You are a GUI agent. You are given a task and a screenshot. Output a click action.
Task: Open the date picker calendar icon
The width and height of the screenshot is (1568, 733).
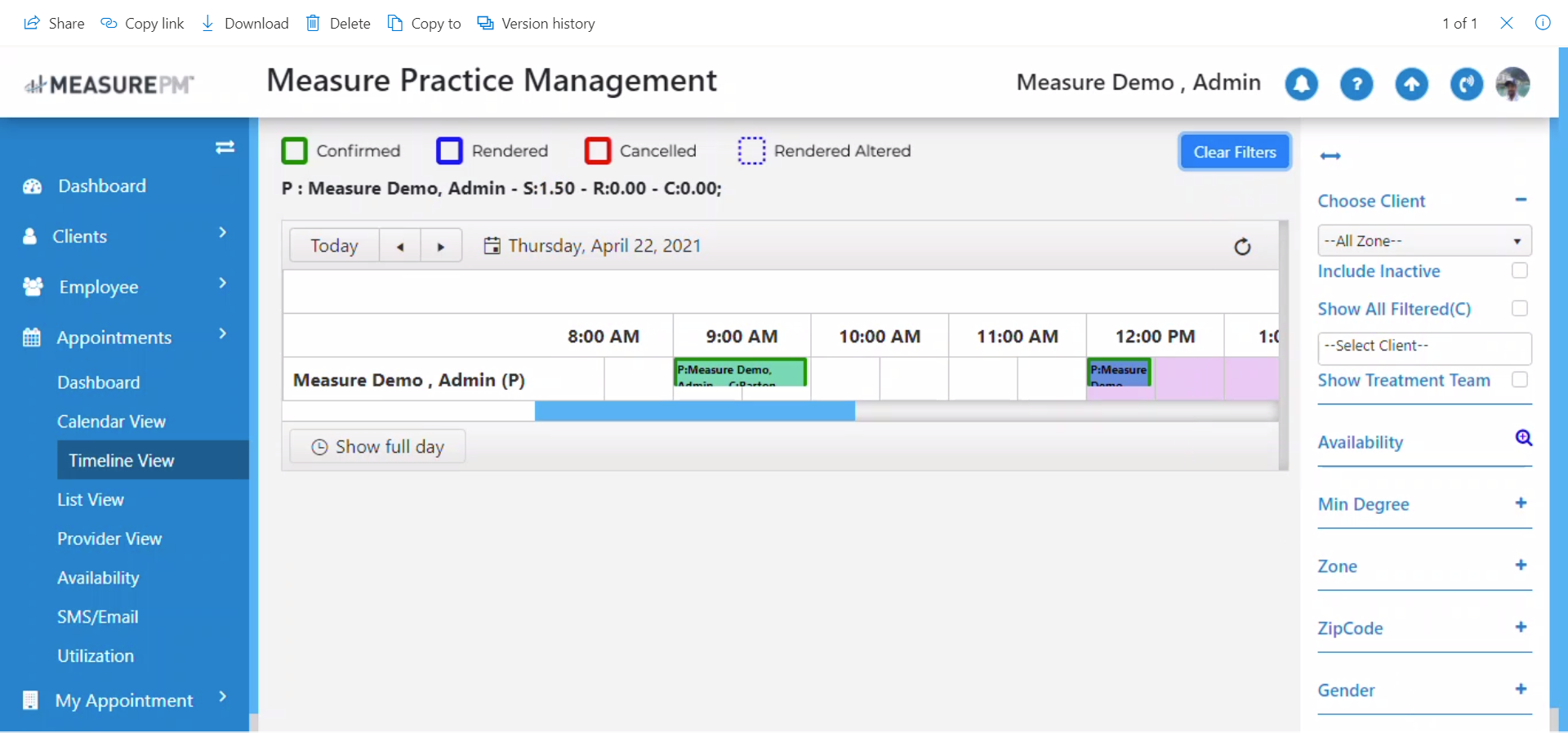(x=492, y=245)
